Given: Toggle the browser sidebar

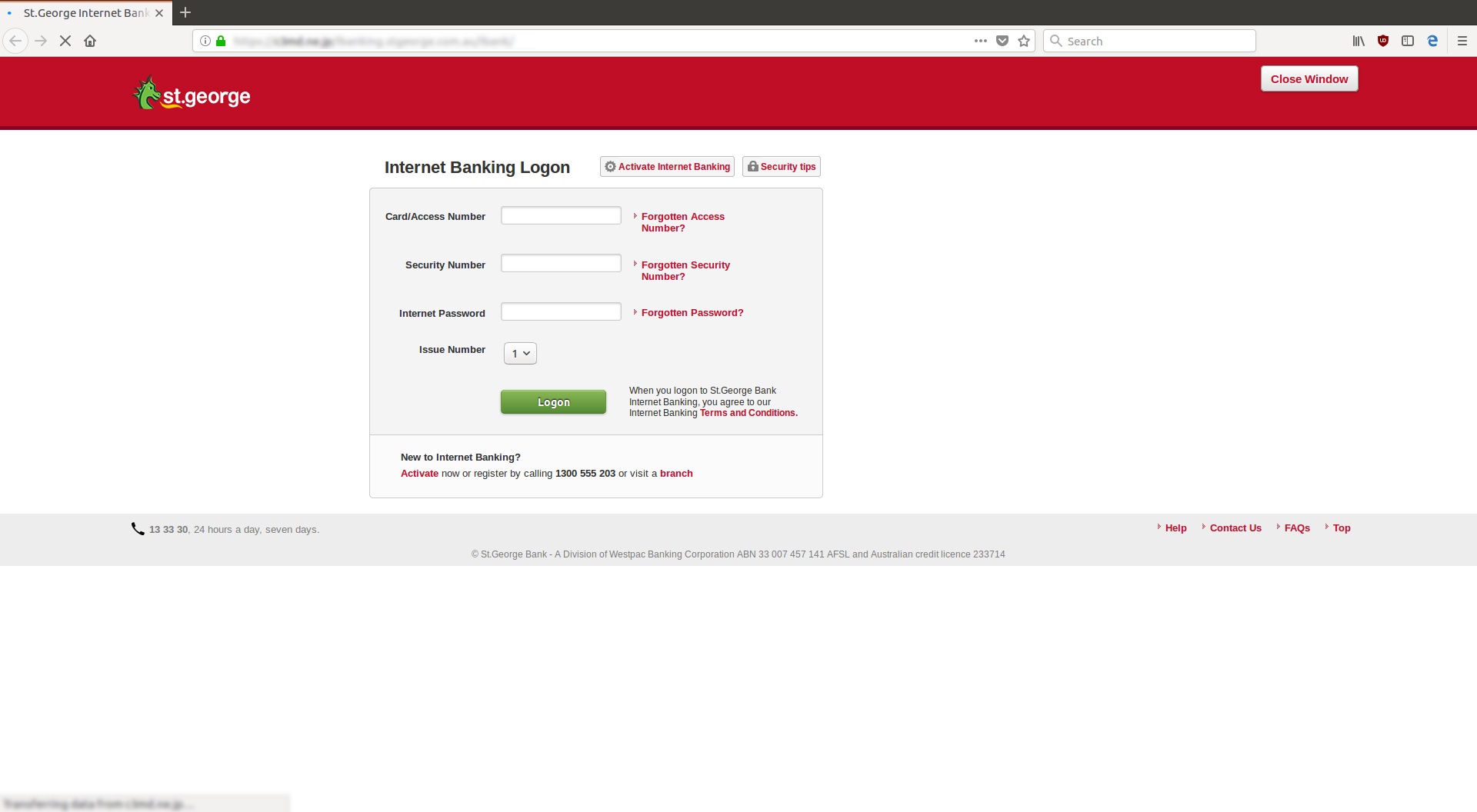Looking at the screenshot, I should (1408, 41).
